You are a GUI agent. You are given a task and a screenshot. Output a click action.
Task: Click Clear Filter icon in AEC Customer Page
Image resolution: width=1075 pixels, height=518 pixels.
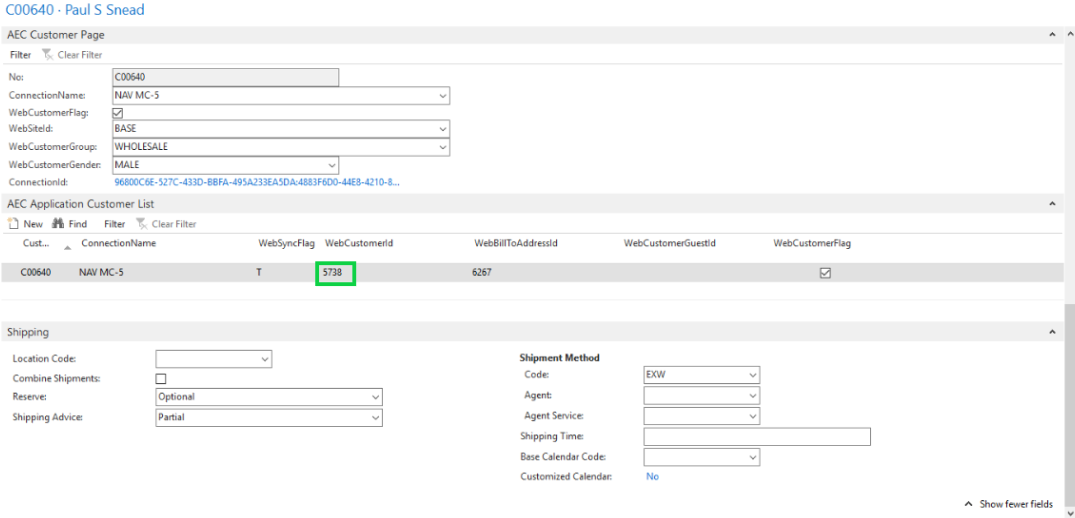47,55
